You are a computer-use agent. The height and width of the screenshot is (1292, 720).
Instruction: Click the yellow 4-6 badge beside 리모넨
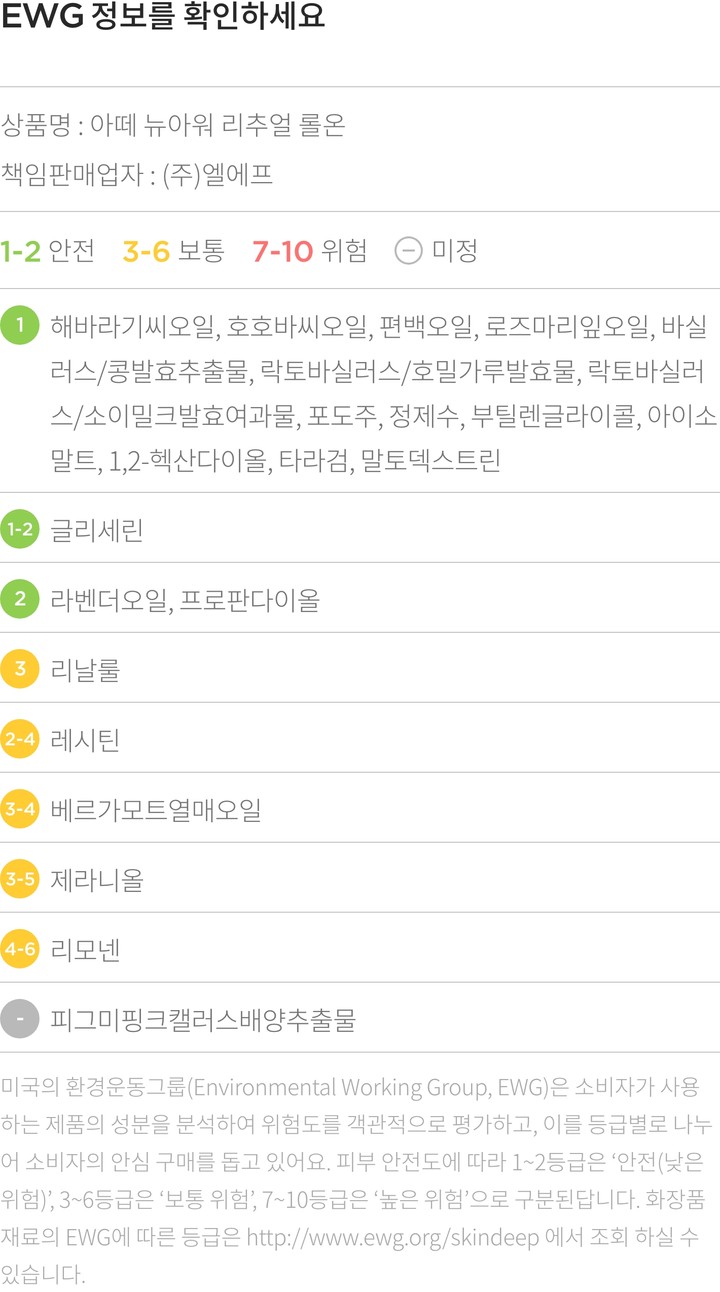pos(20,950)
